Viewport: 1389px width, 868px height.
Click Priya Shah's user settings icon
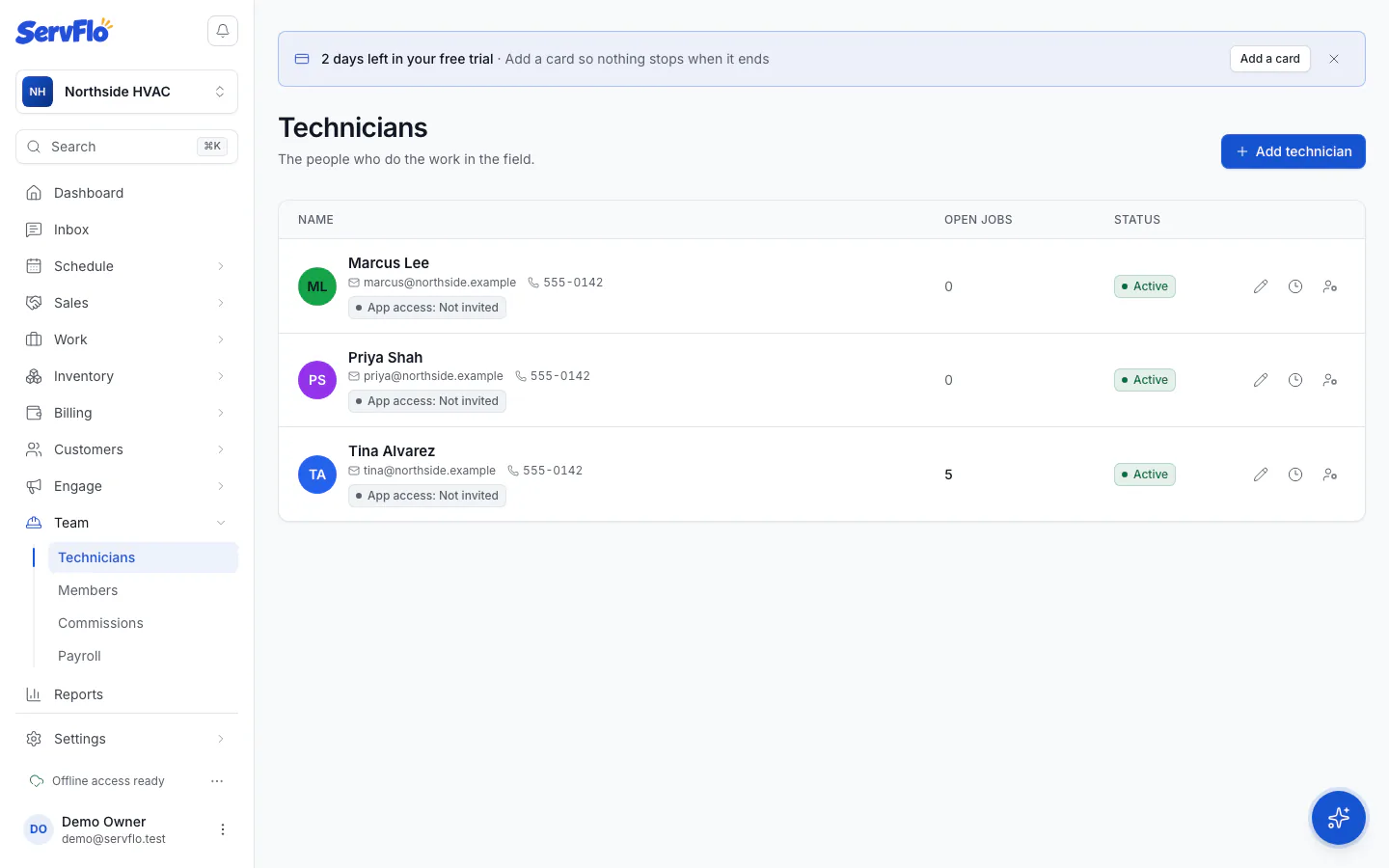(1330, 380)
